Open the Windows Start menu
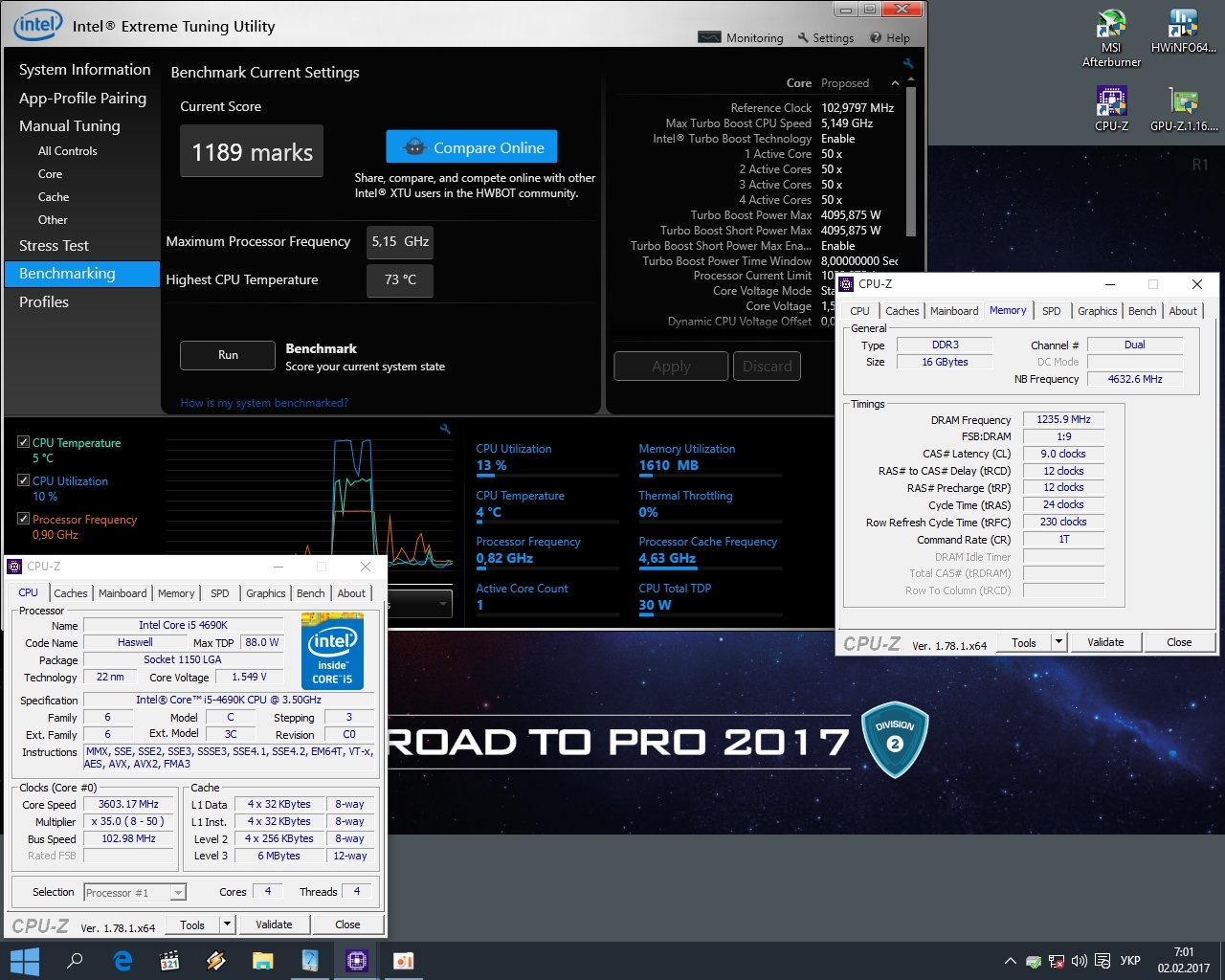Viewport: 1225px width, 980px height. 24,961
